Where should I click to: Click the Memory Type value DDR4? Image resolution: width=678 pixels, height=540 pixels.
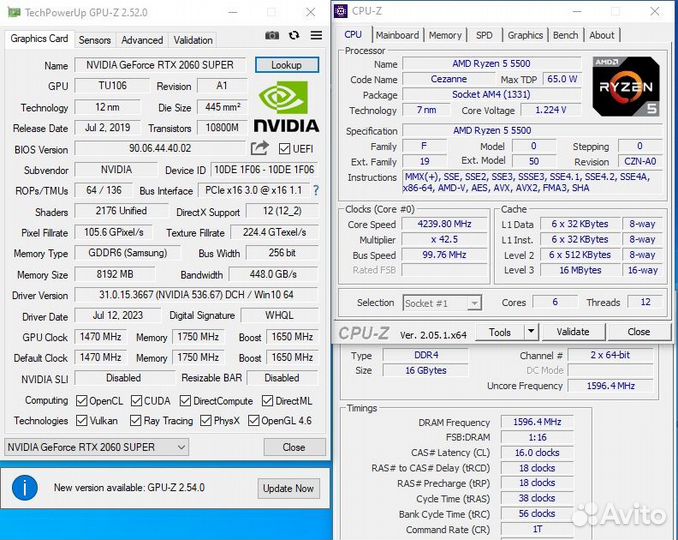coord(426,355)
